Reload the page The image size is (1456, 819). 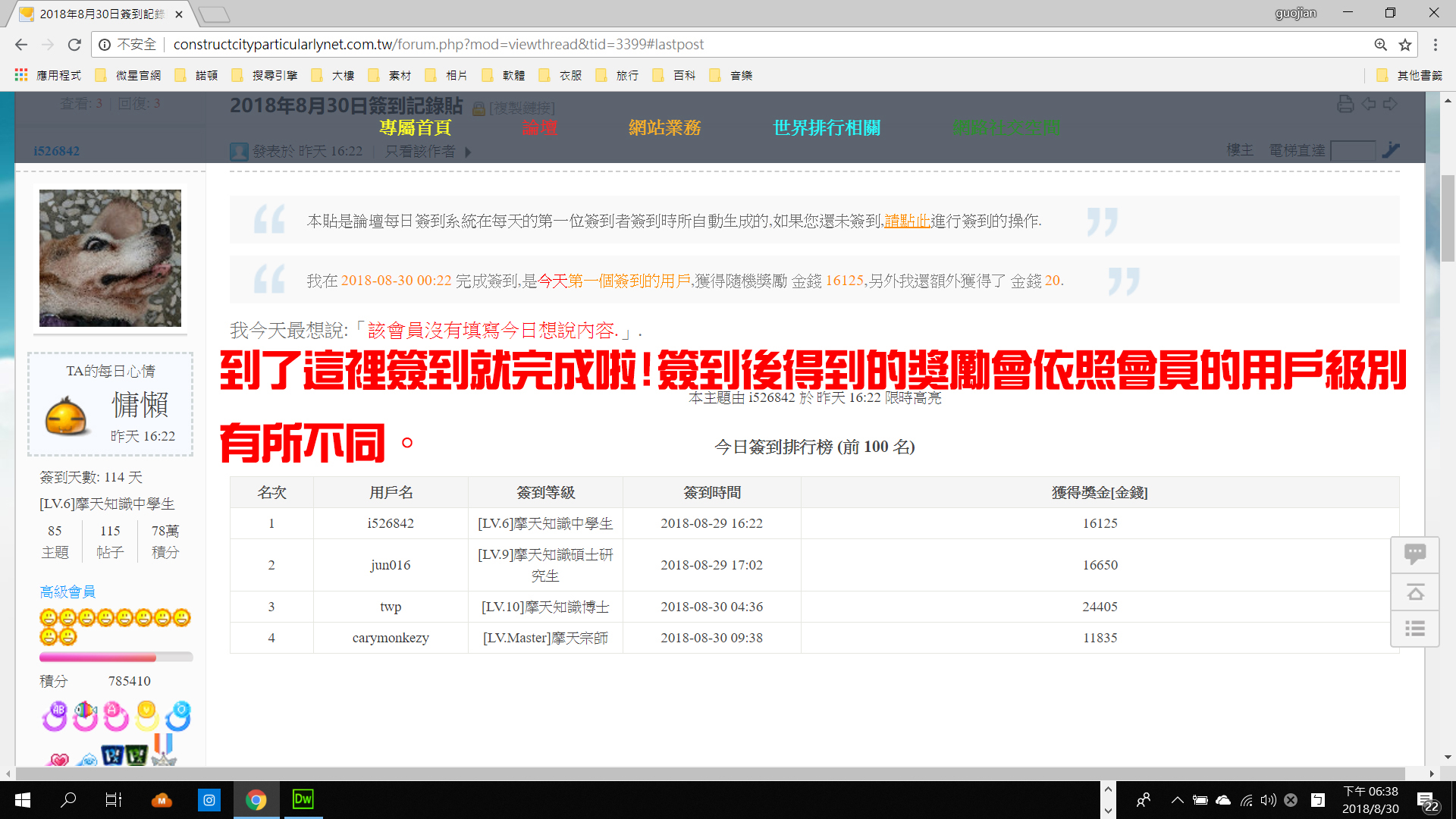coord(74,45)
